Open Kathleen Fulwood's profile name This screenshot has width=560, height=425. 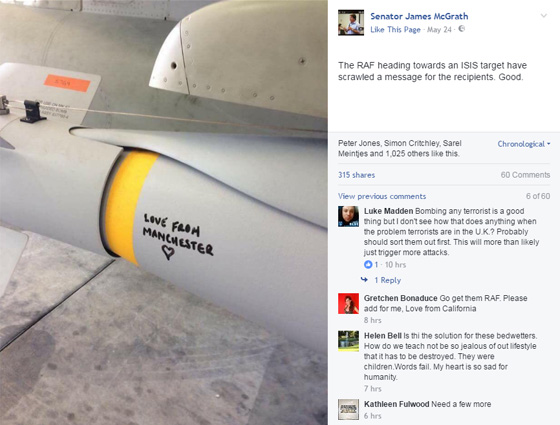[x=396, y=404]
